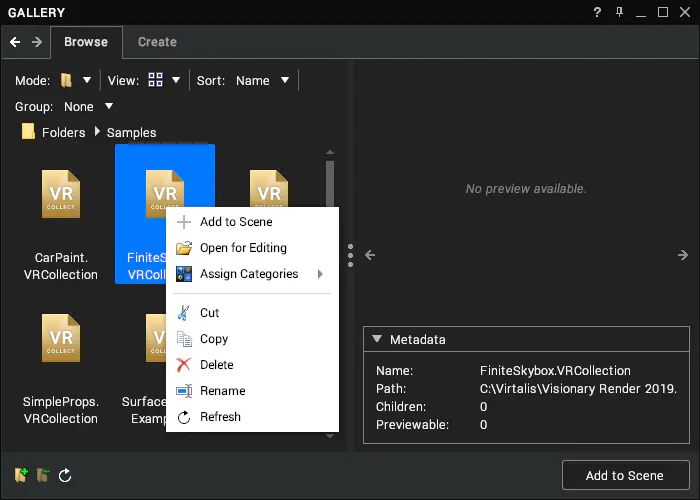The image size is (700, 500).
Task: Click the back arrow beside the Browse tab
Action: point(15,42)
